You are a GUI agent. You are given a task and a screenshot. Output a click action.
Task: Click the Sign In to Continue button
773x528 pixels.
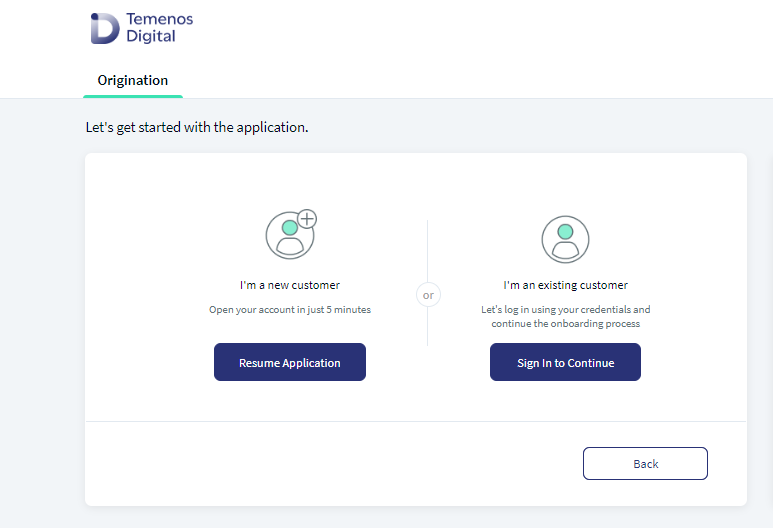[565, 362]
